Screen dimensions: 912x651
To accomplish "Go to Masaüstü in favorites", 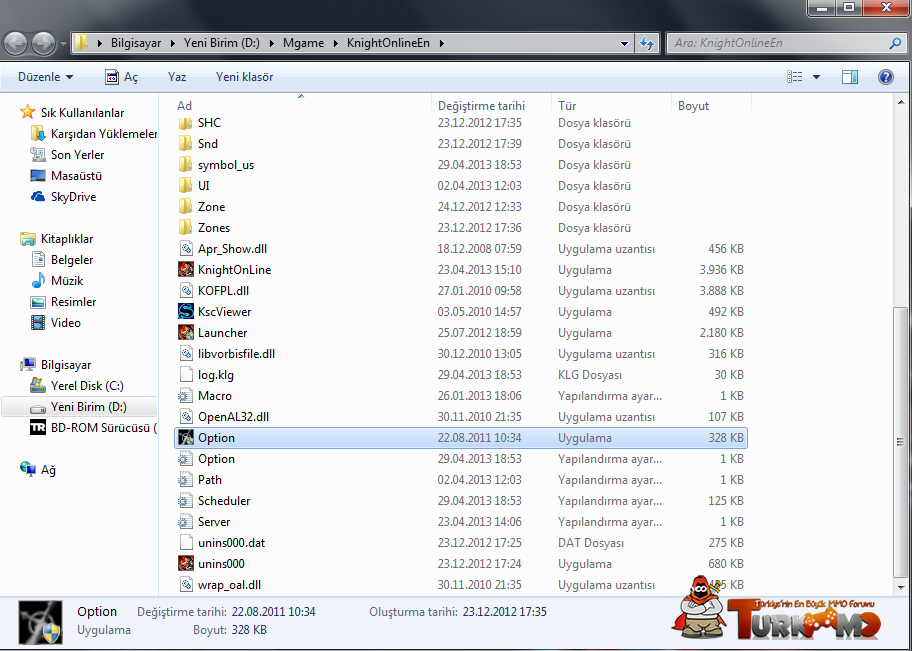I will click(x=65, y=176).
